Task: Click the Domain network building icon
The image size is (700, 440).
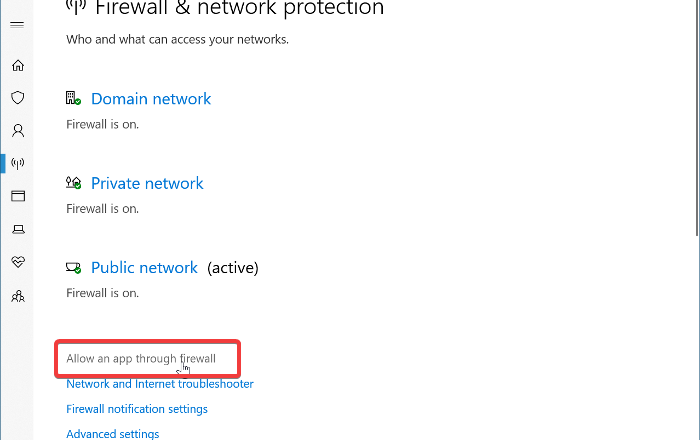Action: click(73, 99)
